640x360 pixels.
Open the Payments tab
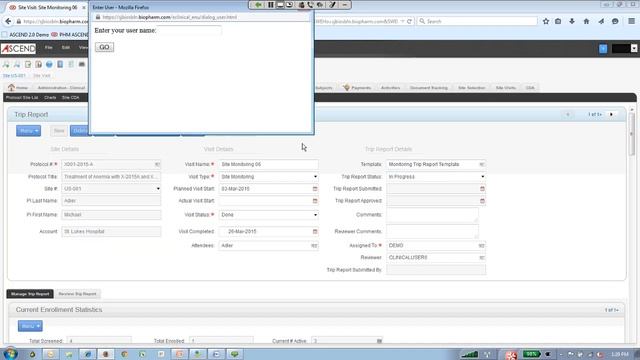click(357, 88)
